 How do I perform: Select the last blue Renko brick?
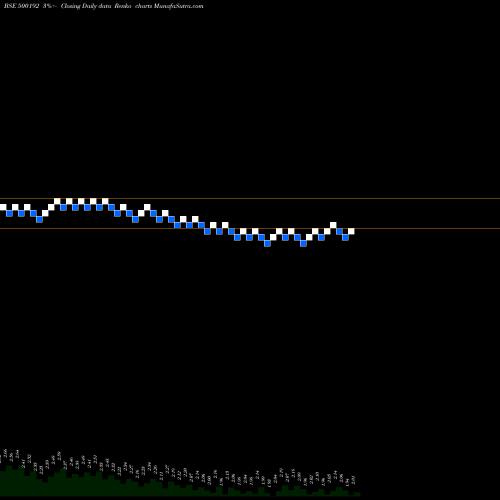[345, 237]
